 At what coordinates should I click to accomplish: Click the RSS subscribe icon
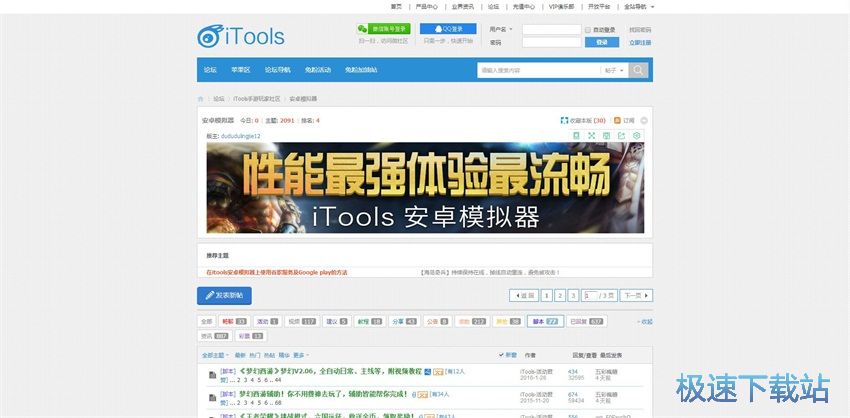(x=617, y=120)
